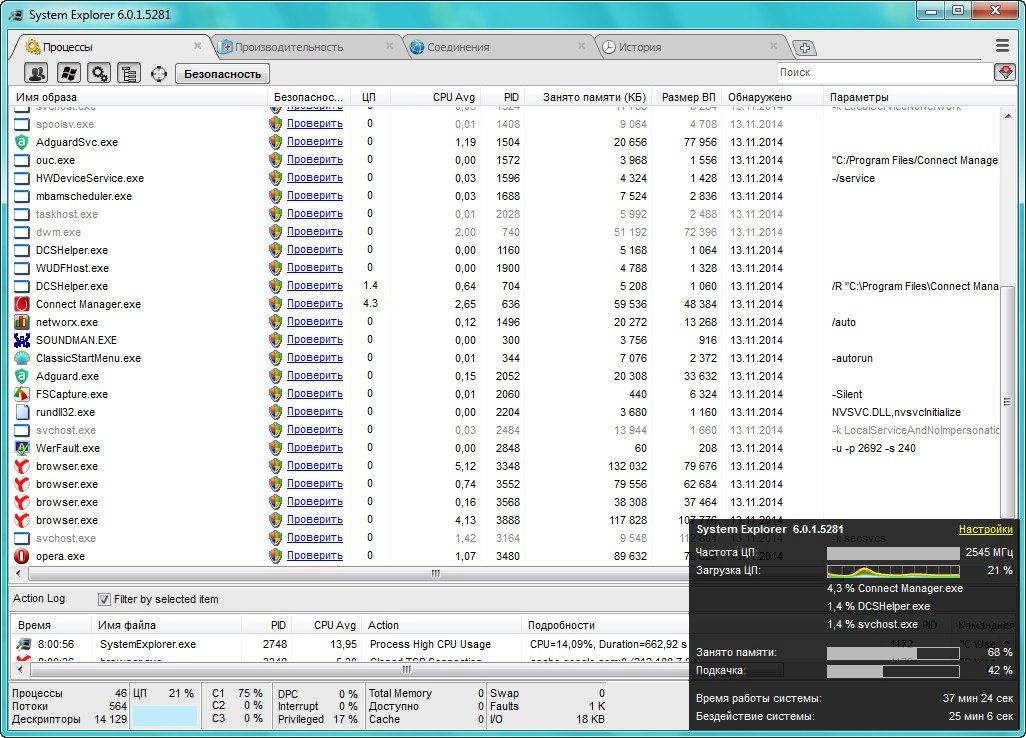Toggle Windows system processes filter icon

68,73
